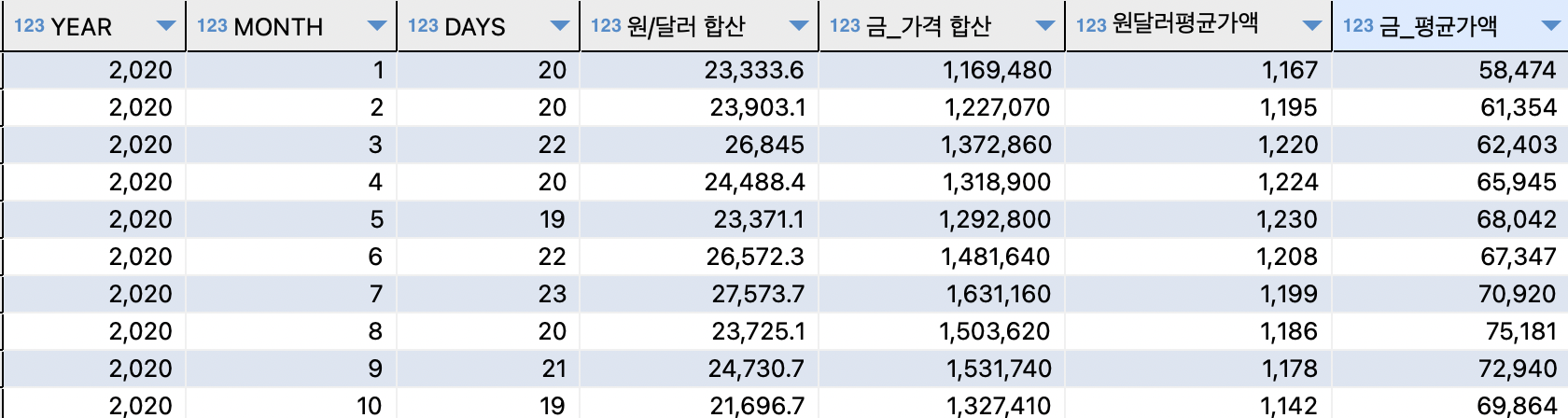The height and width of the screenshot is (418, 1568).
Task: Select cell 1,372,860 in month 3 row
Action: pyautogui.click(x=942, y=145)
